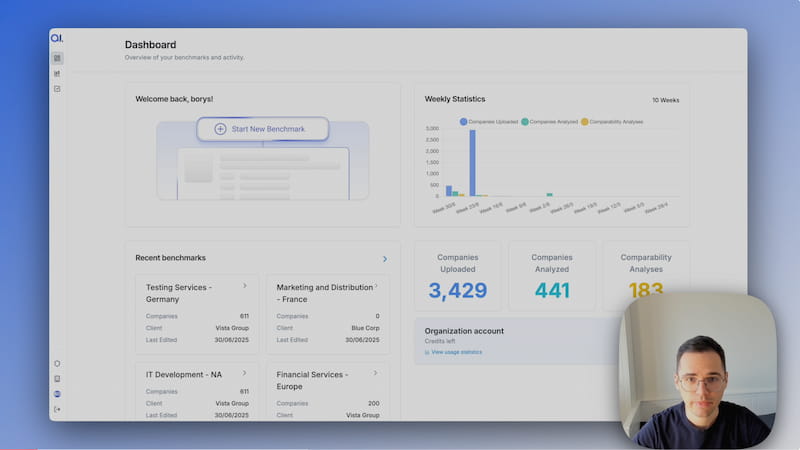Toggle the Companies Analyzed legend series
800x450 pixels.
(551, 122)
